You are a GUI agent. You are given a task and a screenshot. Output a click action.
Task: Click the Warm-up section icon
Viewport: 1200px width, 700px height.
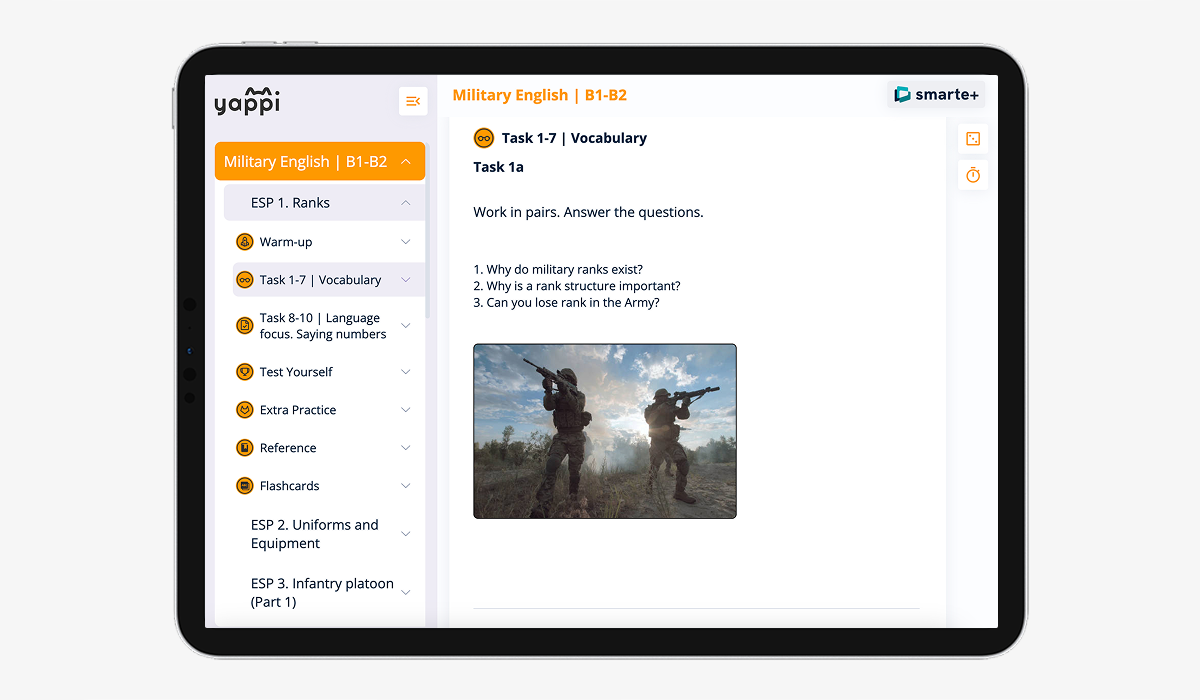pyautogui.click(x=244, y=242)
